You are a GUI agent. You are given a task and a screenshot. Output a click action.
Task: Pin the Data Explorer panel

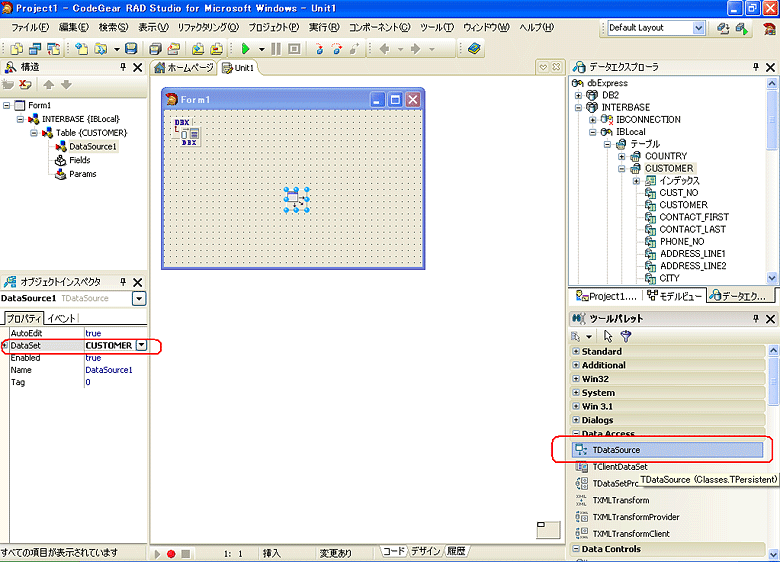click(756, 67)
